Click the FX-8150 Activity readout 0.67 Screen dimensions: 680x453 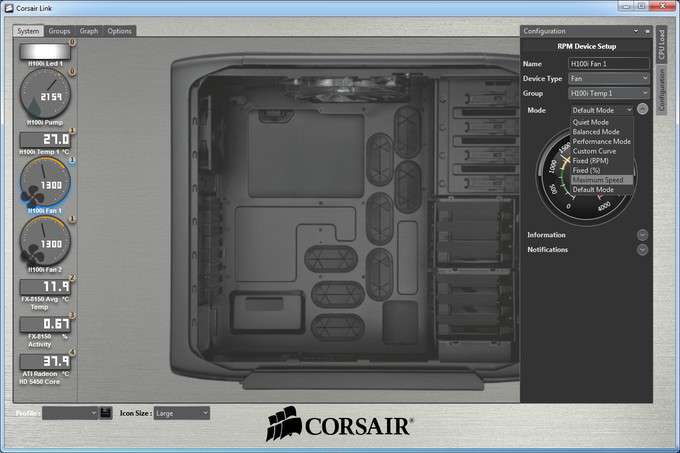(x=45, y=324)
